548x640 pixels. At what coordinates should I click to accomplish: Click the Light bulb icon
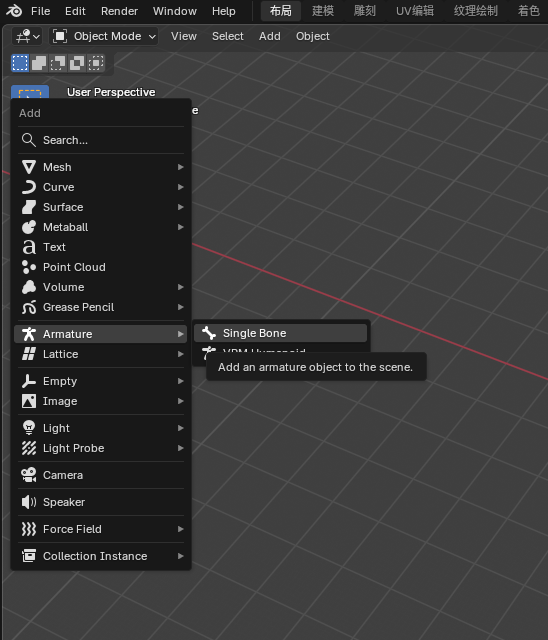click(29, 428)
